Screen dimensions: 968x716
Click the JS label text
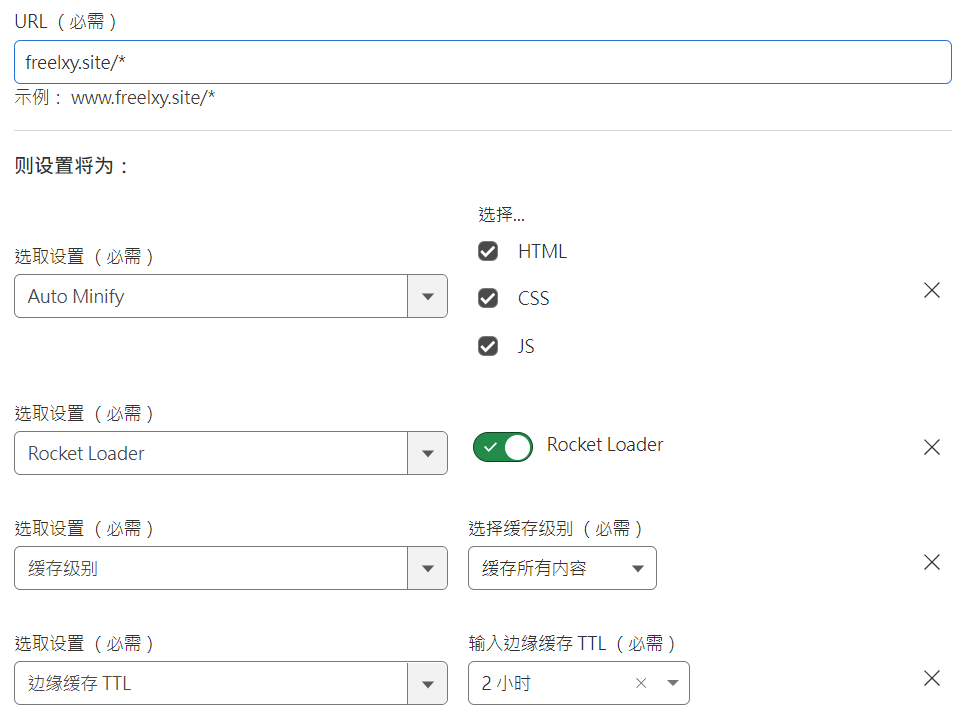[x=526, y=347]
